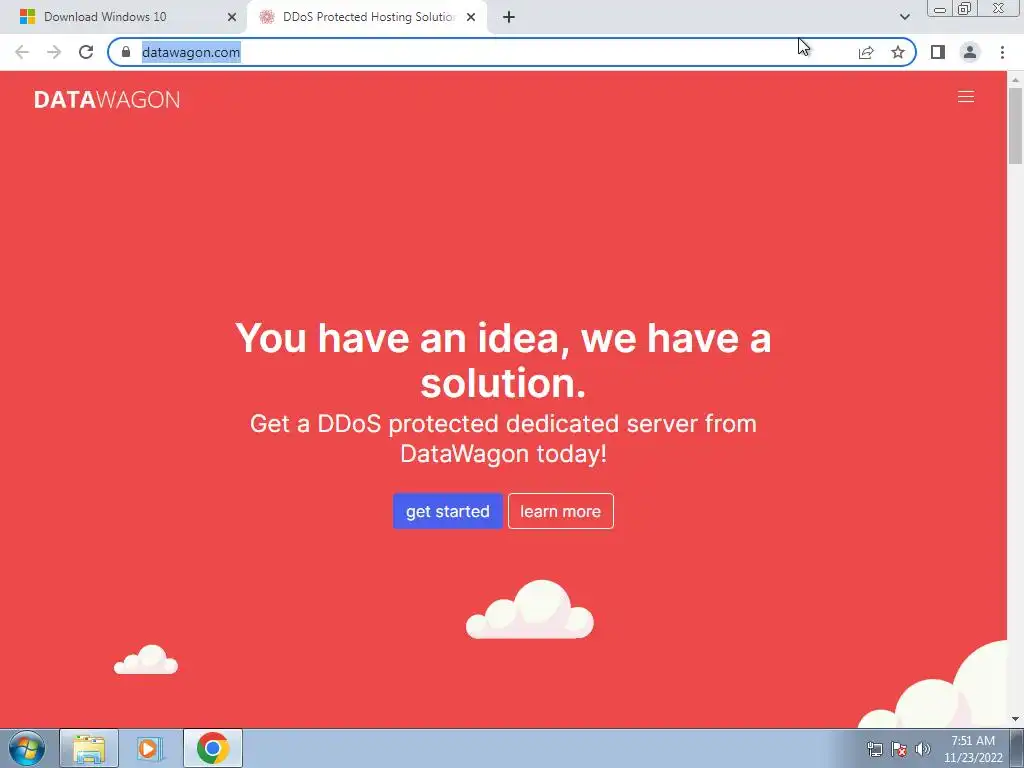Open the volume speaker tray icon
The width and height of the screenshot is (1024, 768).
tap(923, 749)
